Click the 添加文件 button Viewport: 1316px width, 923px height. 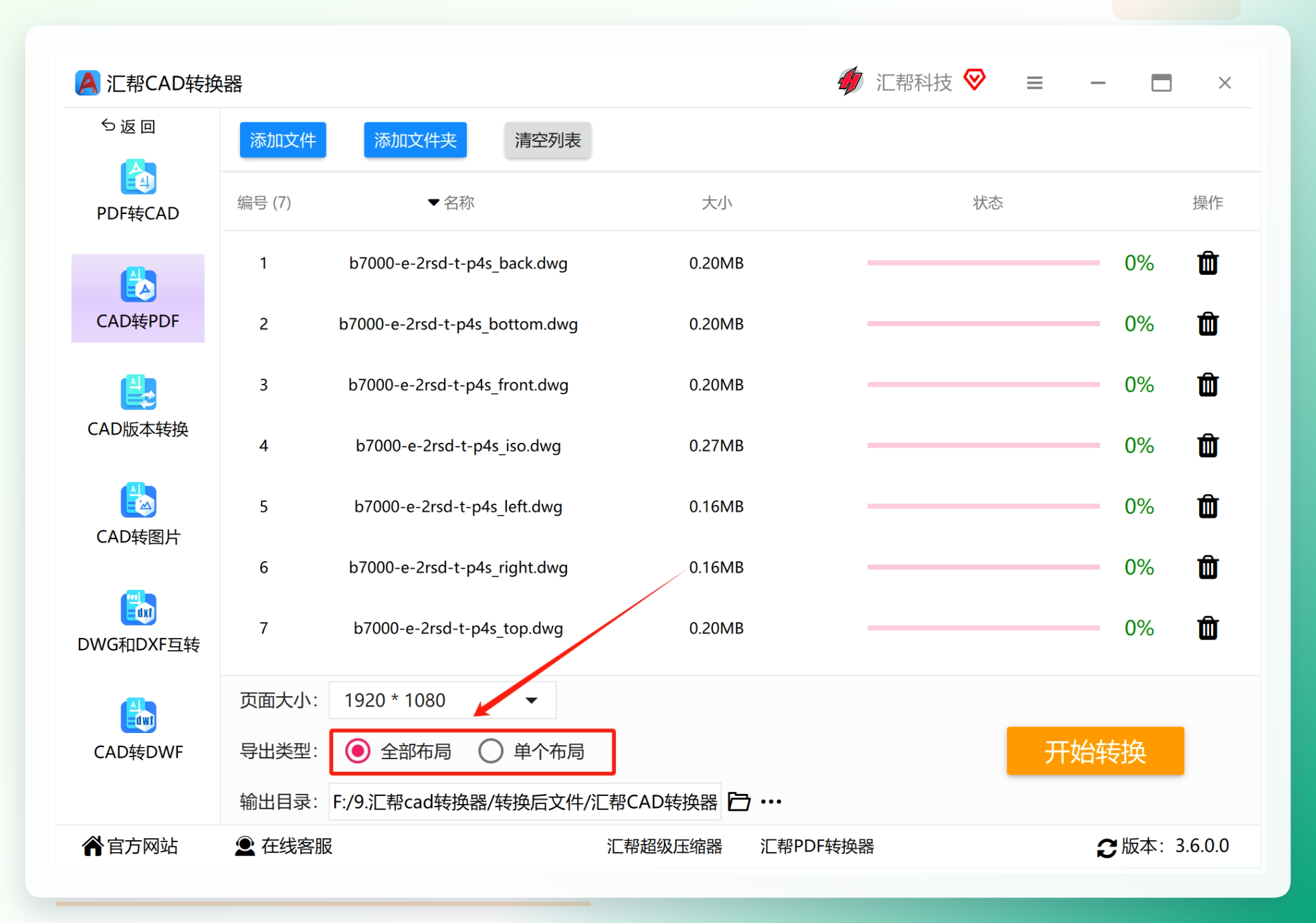click(283, 140)
